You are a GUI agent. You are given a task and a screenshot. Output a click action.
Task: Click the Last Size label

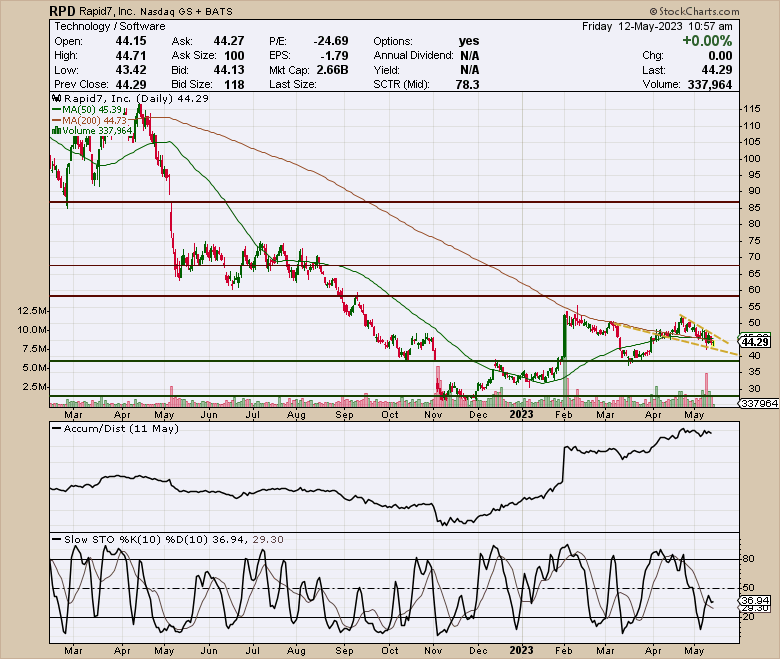coord(292,84)
